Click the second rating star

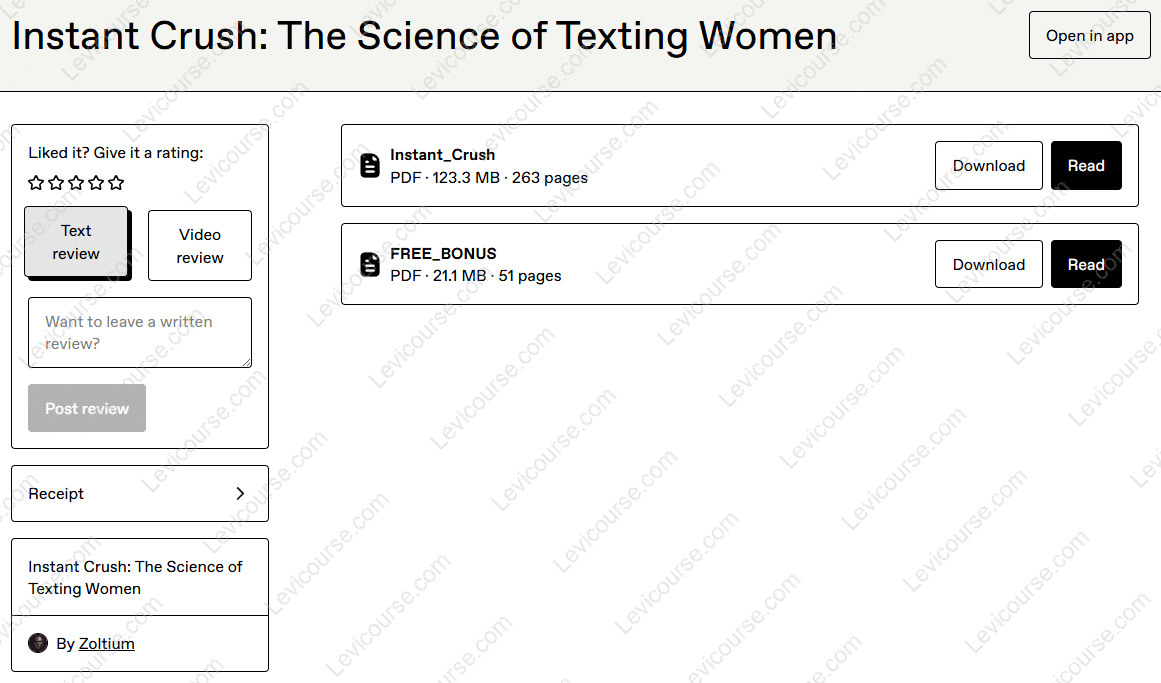pyautogui.click(x=56, y=183)
